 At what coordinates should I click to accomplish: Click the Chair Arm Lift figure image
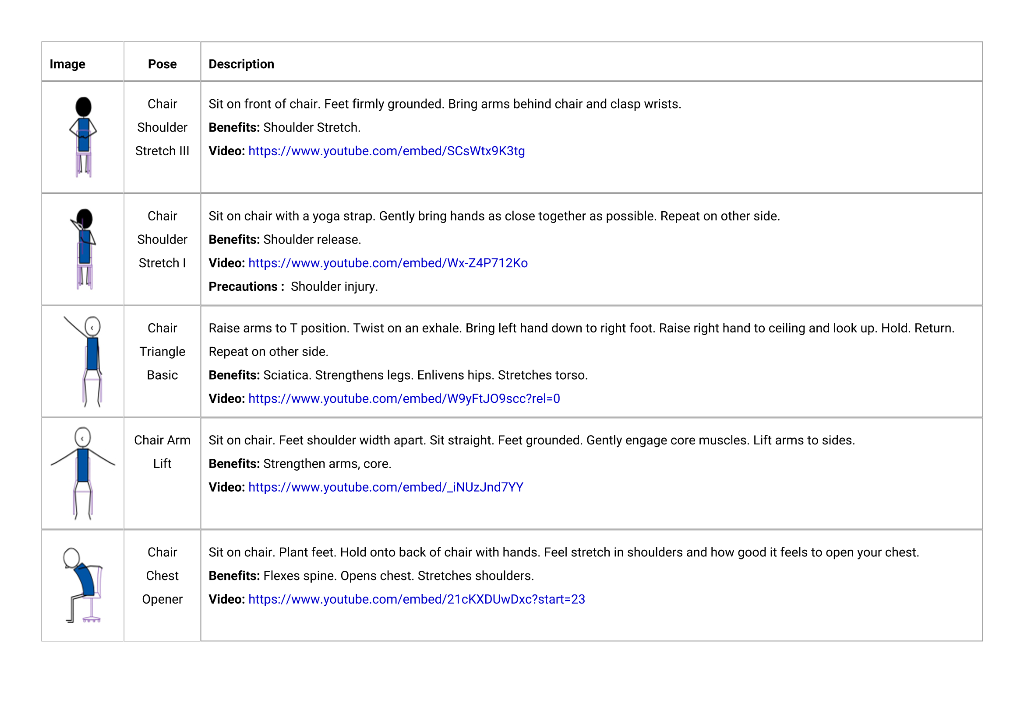[83, 474]
